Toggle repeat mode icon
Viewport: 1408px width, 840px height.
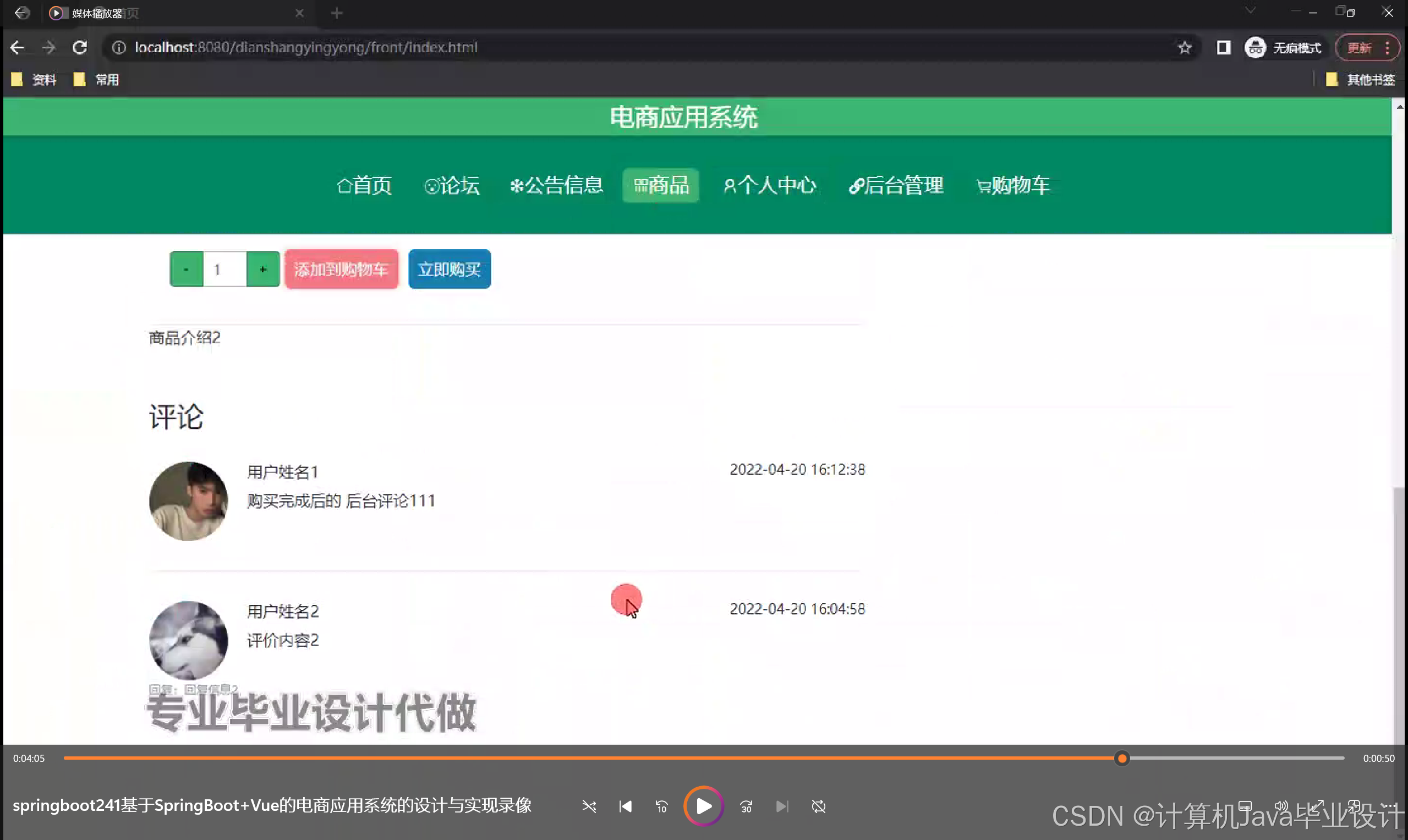819,806
